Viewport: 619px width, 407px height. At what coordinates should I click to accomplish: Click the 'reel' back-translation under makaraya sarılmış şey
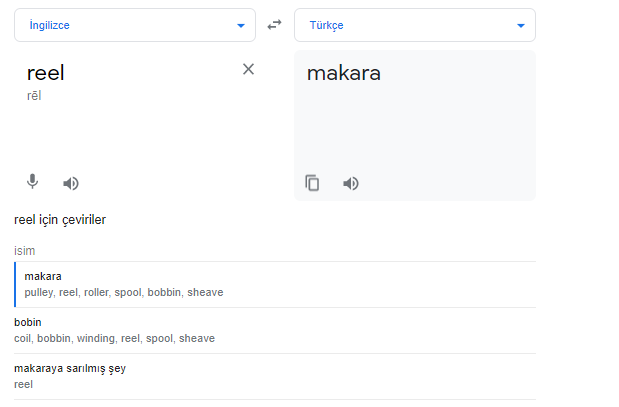(x=23, y=384)
